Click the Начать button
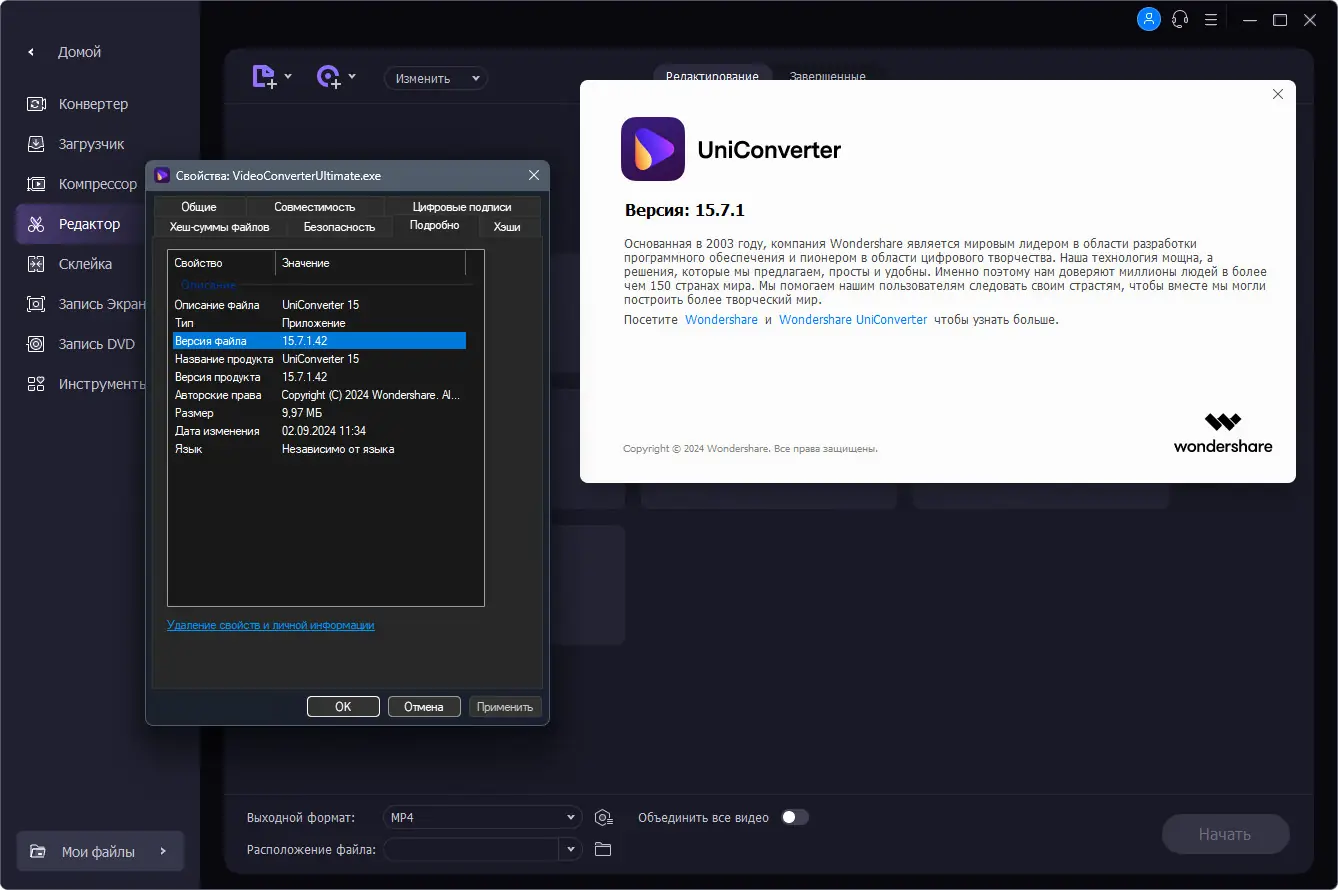Screen dimensions: 1338x890 point(1225,834)
